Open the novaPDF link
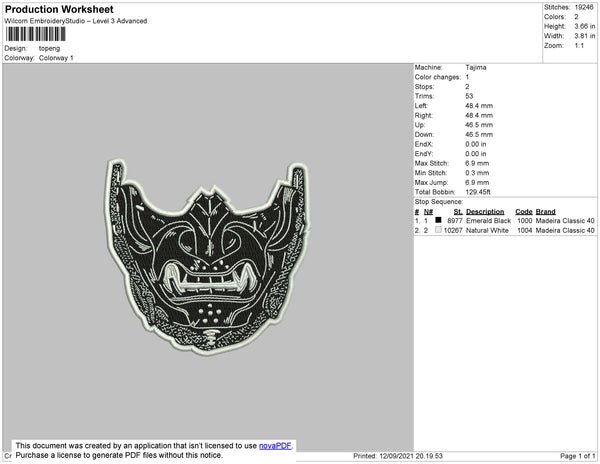 275,446
